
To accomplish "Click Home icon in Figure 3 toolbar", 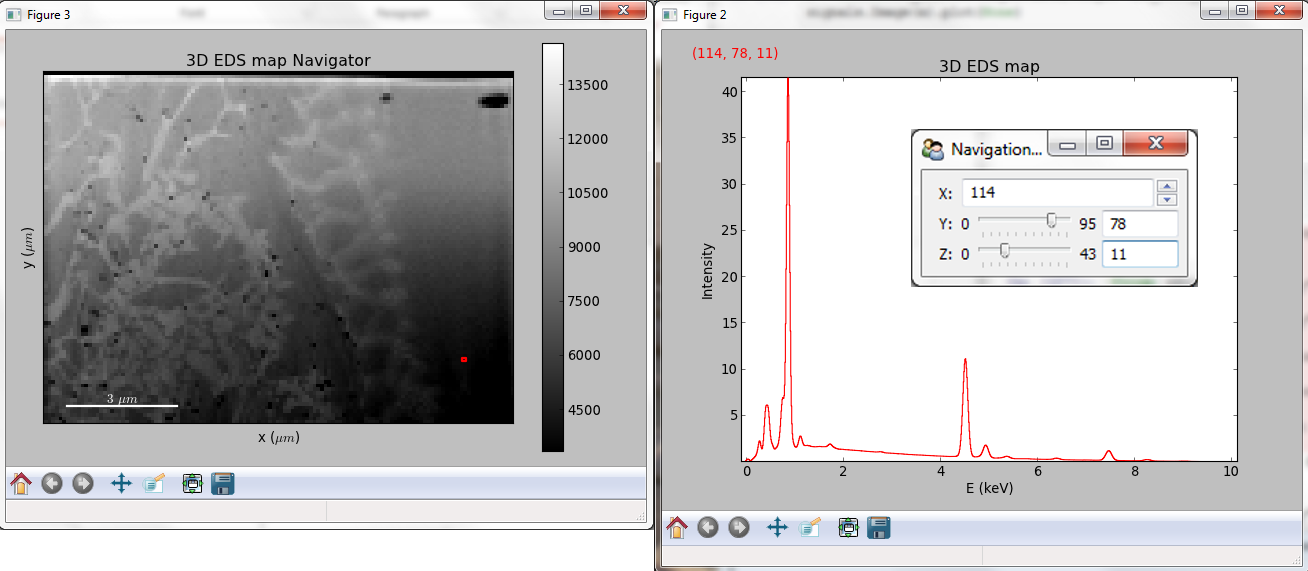I will pyautogui.click(x=21, y=484).
